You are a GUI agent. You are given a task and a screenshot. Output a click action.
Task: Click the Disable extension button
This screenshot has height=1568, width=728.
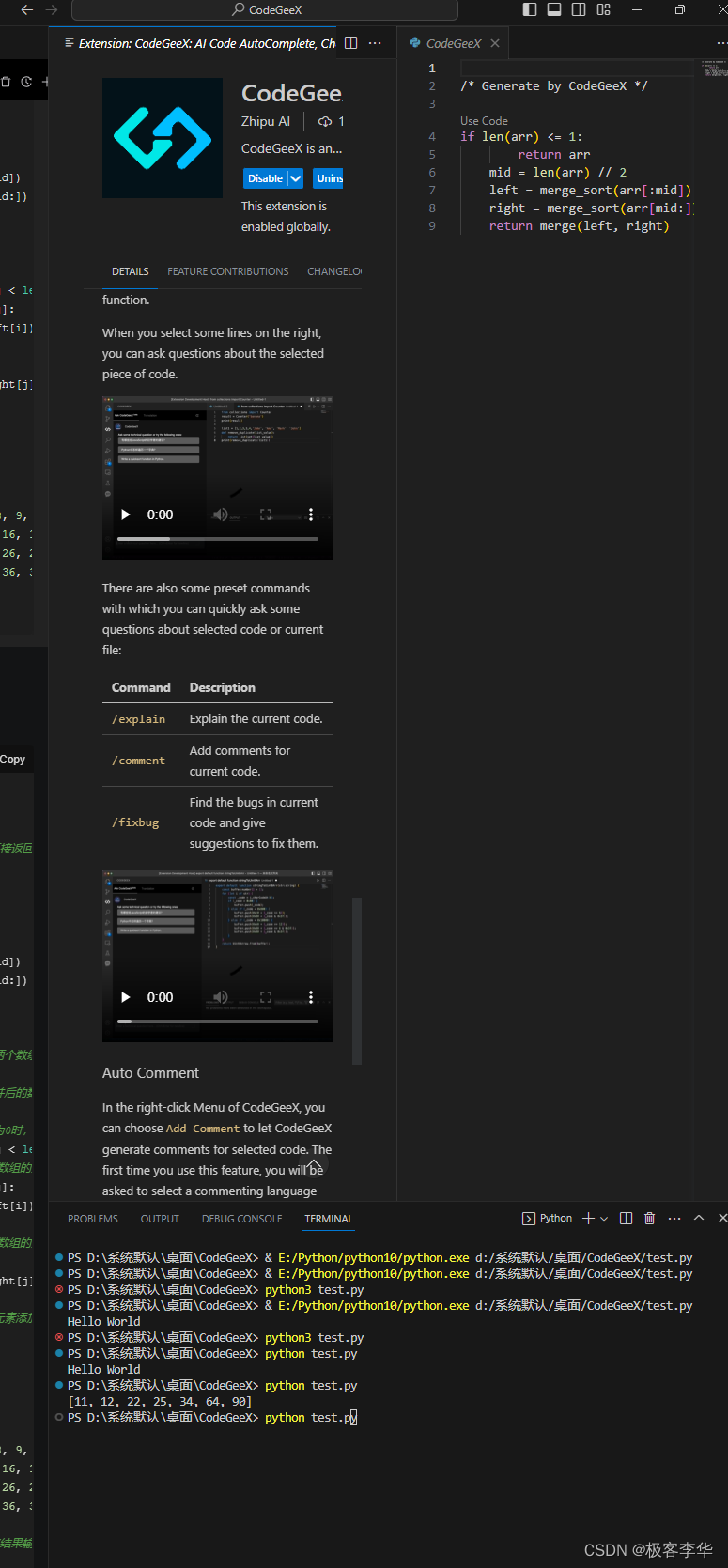264,178
